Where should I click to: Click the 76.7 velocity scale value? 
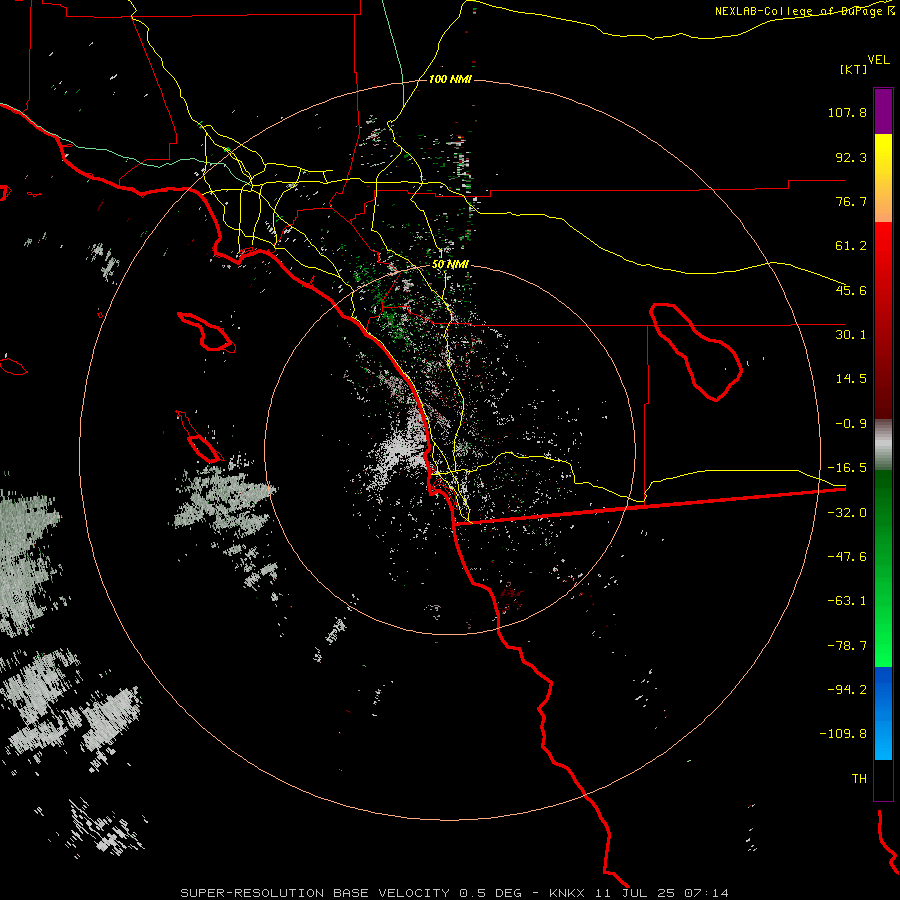point(851,201)
